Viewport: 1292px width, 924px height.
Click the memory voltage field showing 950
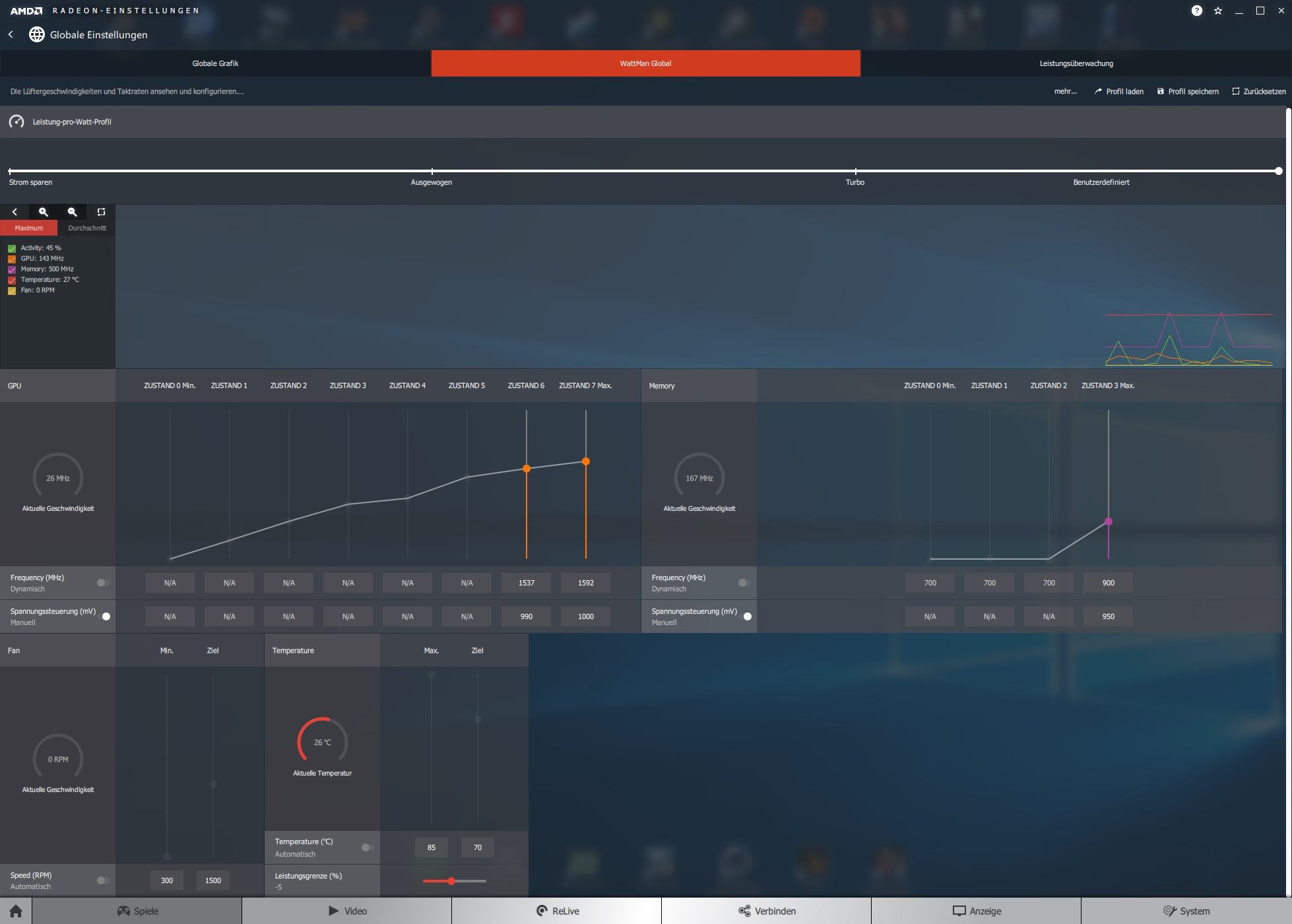click(x=1109, y=616)
